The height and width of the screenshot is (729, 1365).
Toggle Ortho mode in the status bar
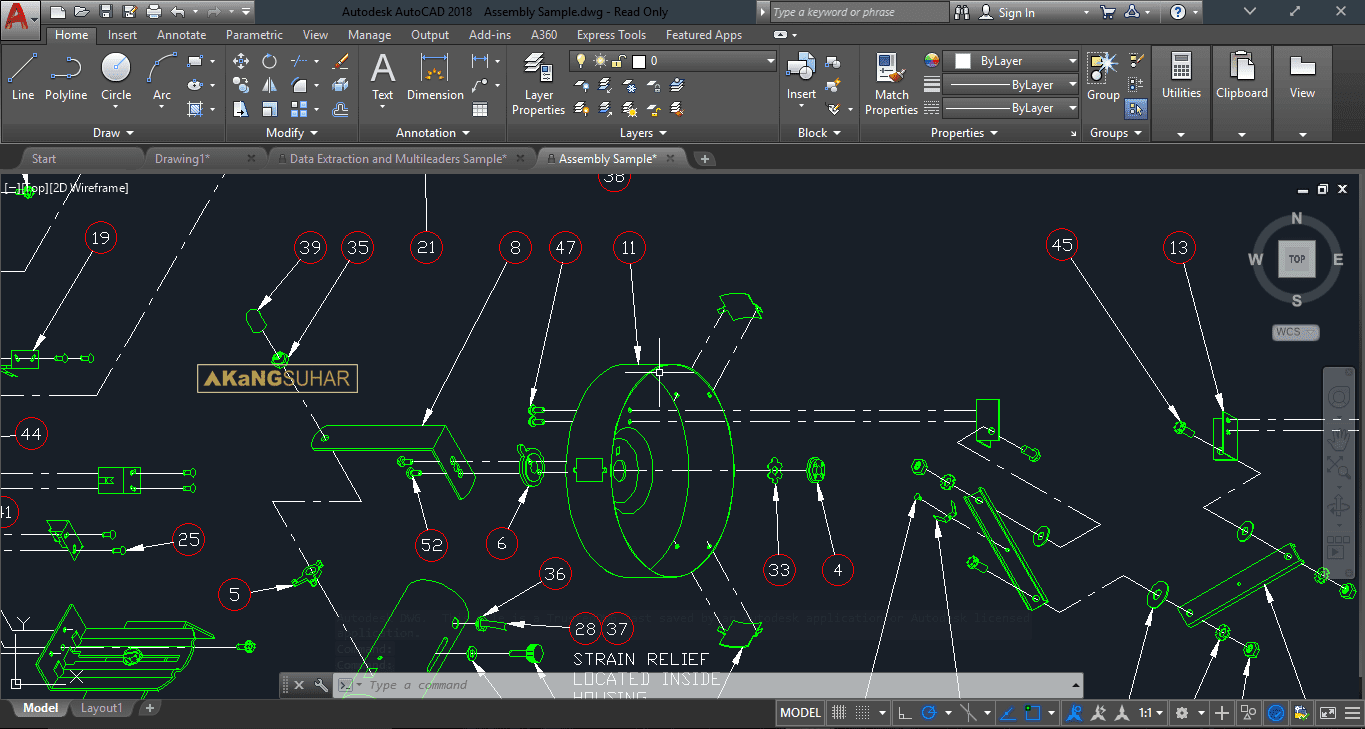pyautogui.click(x=904, y=713)
